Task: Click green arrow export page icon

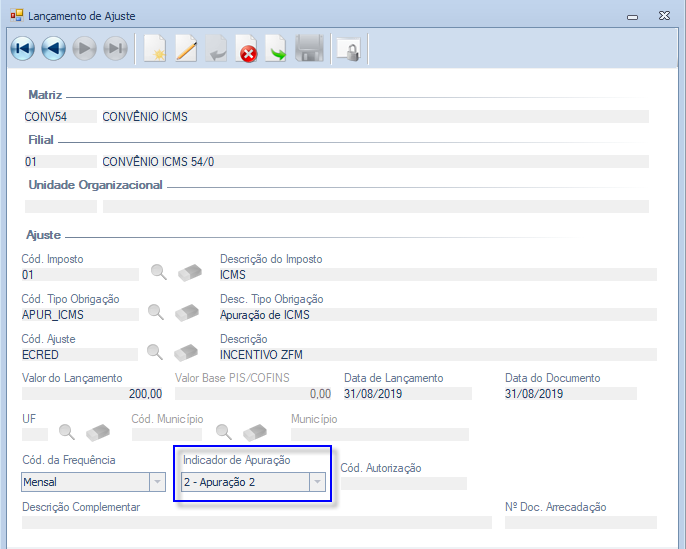Action: 276,48
